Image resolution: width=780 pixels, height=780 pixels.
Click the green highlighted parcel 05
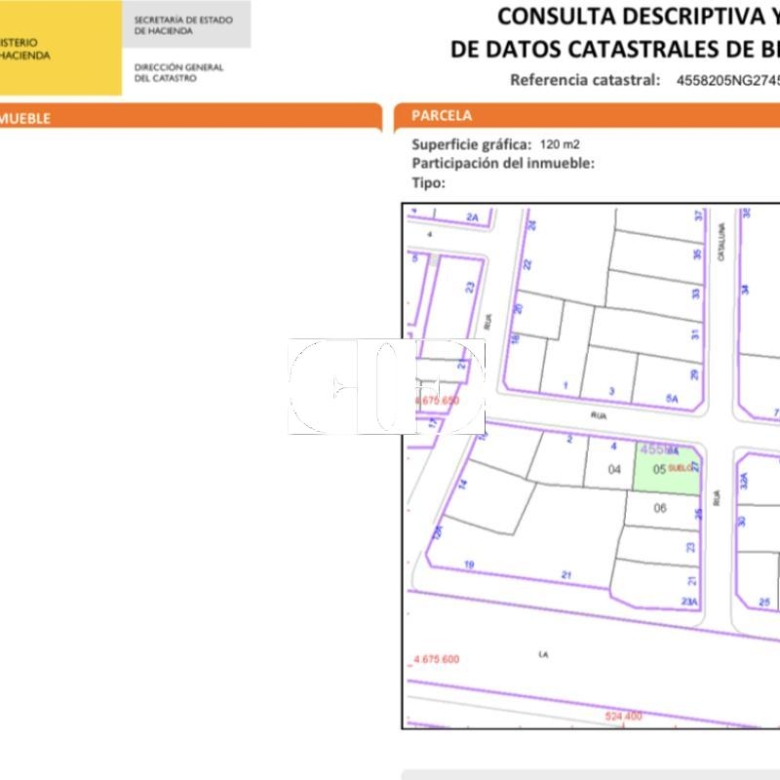[x=668, y=469]
